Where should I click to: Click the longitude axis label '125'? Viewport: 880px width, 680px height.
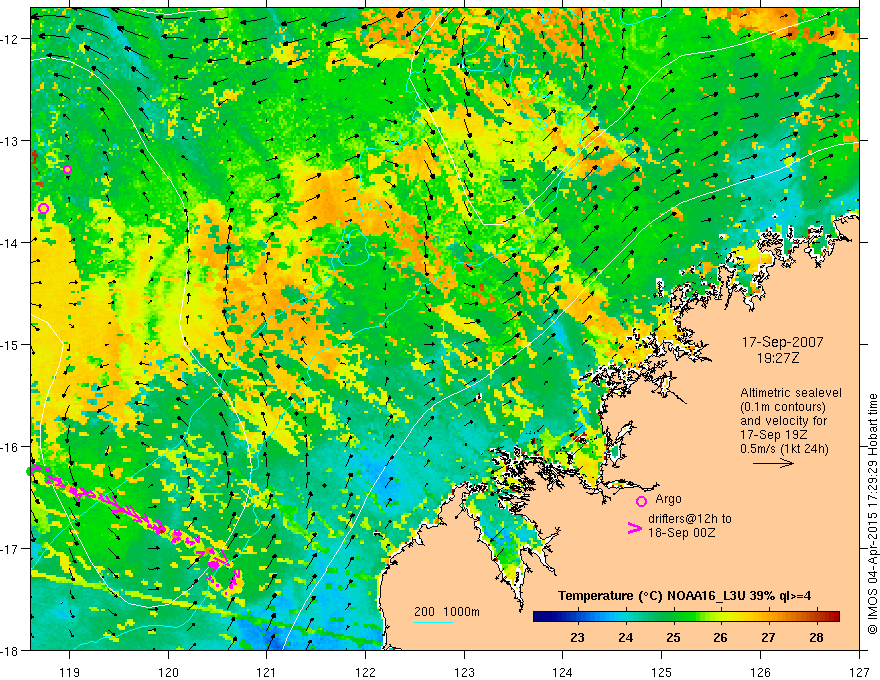tap(661, 672)
